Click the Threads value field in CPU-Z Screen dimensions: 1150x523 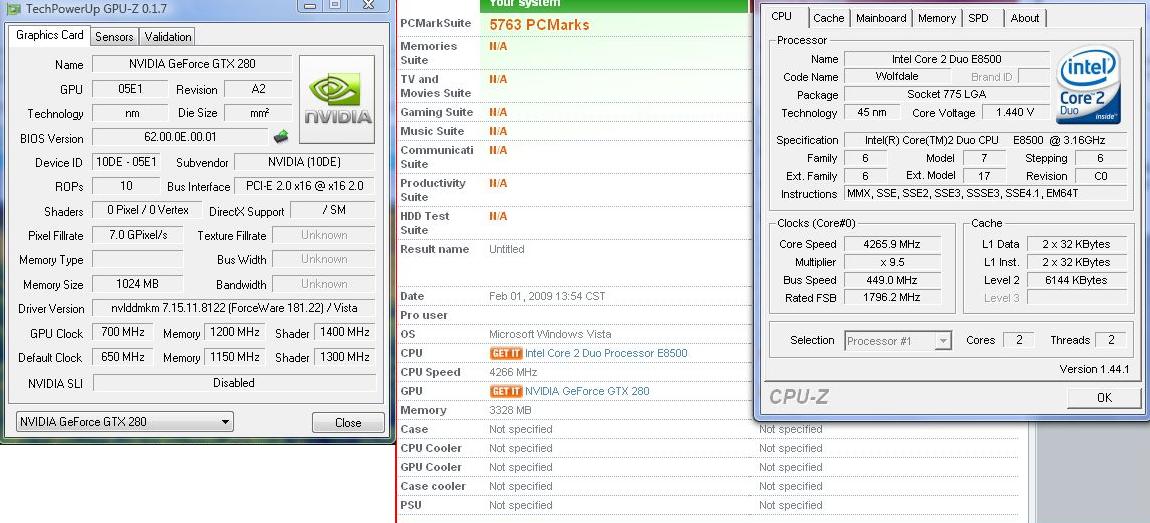[x=1110, y=340]
